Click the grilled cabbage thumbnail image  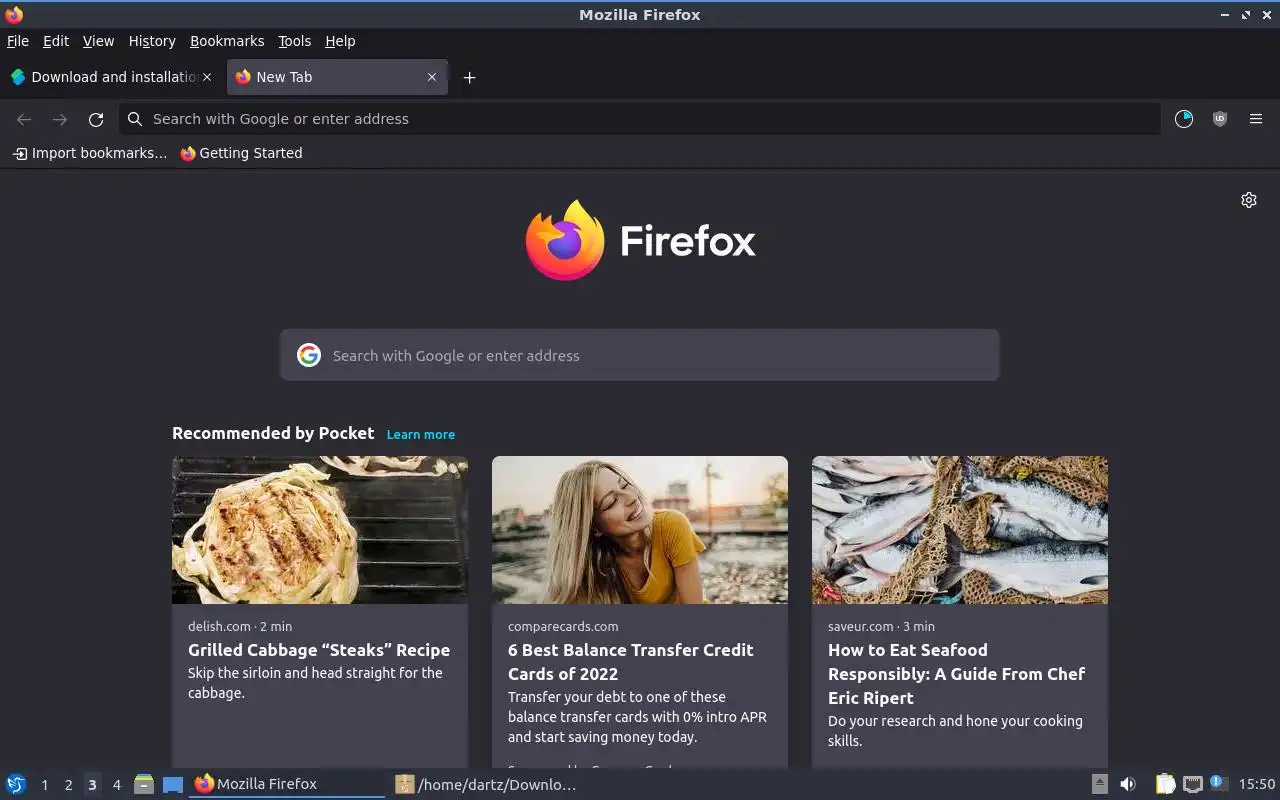pos(320,530)
